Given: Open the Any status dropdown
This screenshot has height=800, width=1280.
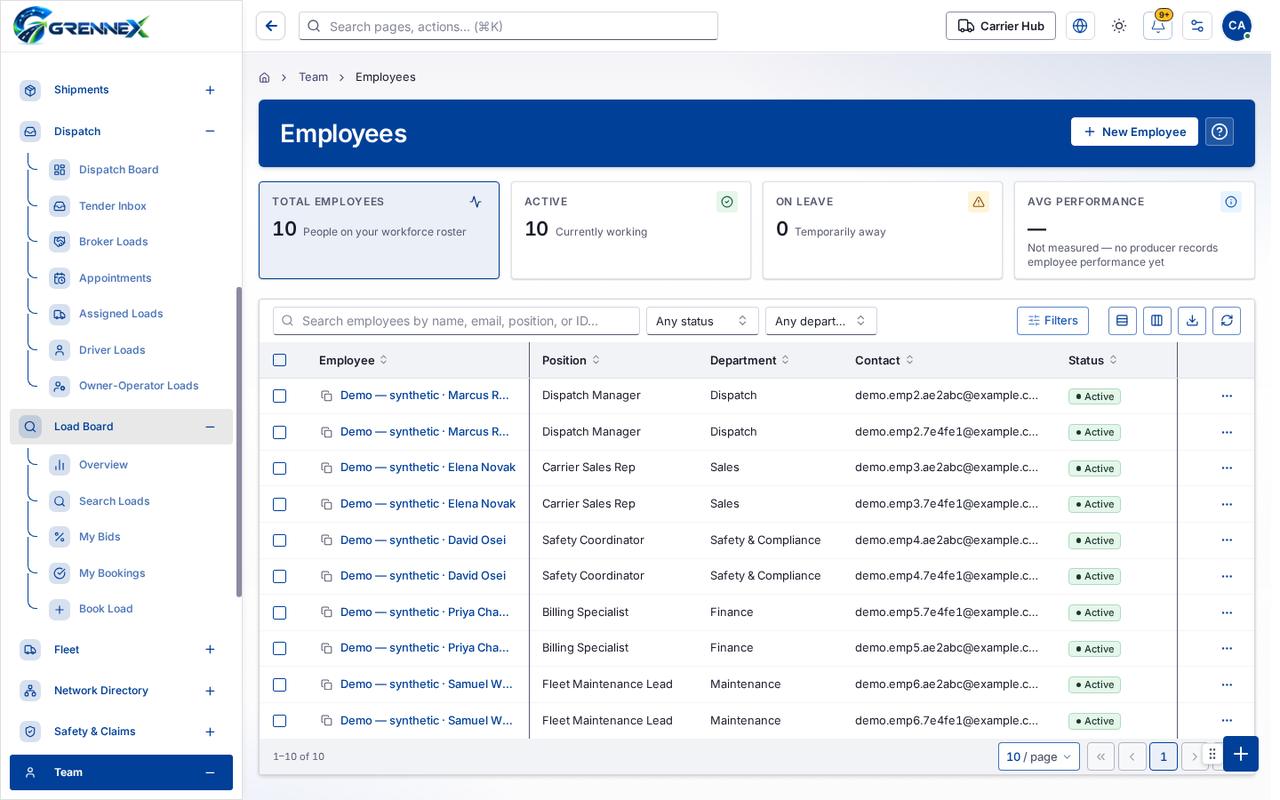Looking at the screenshot, I should coord(702,321).
